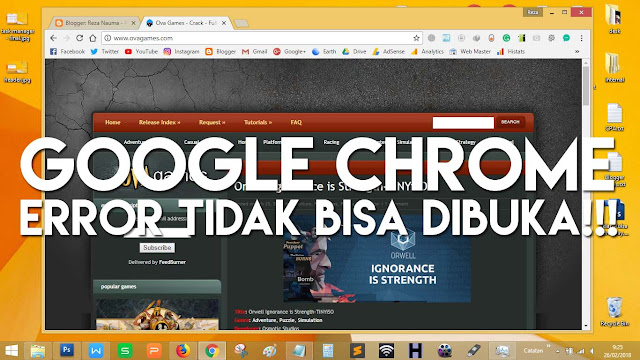Bookmark this page with the star icon
Screen dimensions: 640x360
(416, 38)
